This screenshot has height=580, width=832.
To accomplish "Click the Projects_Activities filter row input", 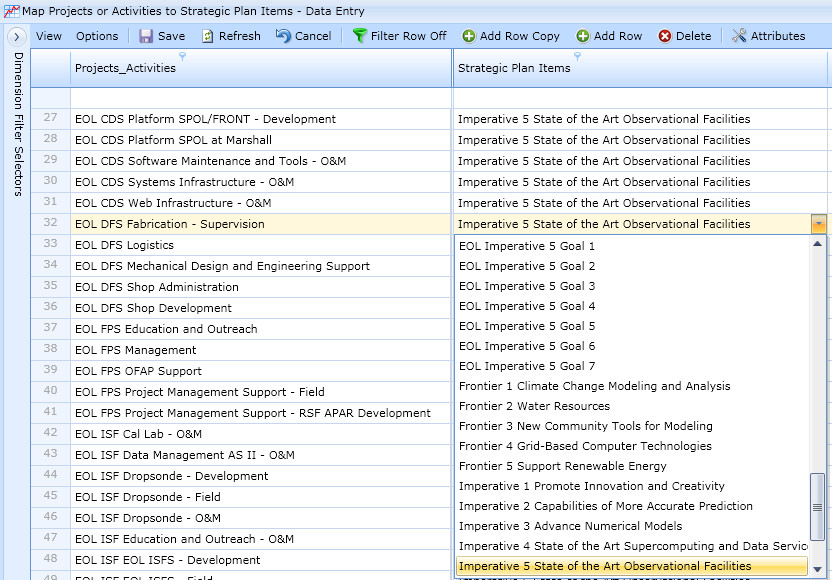I will (x=261, y=98).
